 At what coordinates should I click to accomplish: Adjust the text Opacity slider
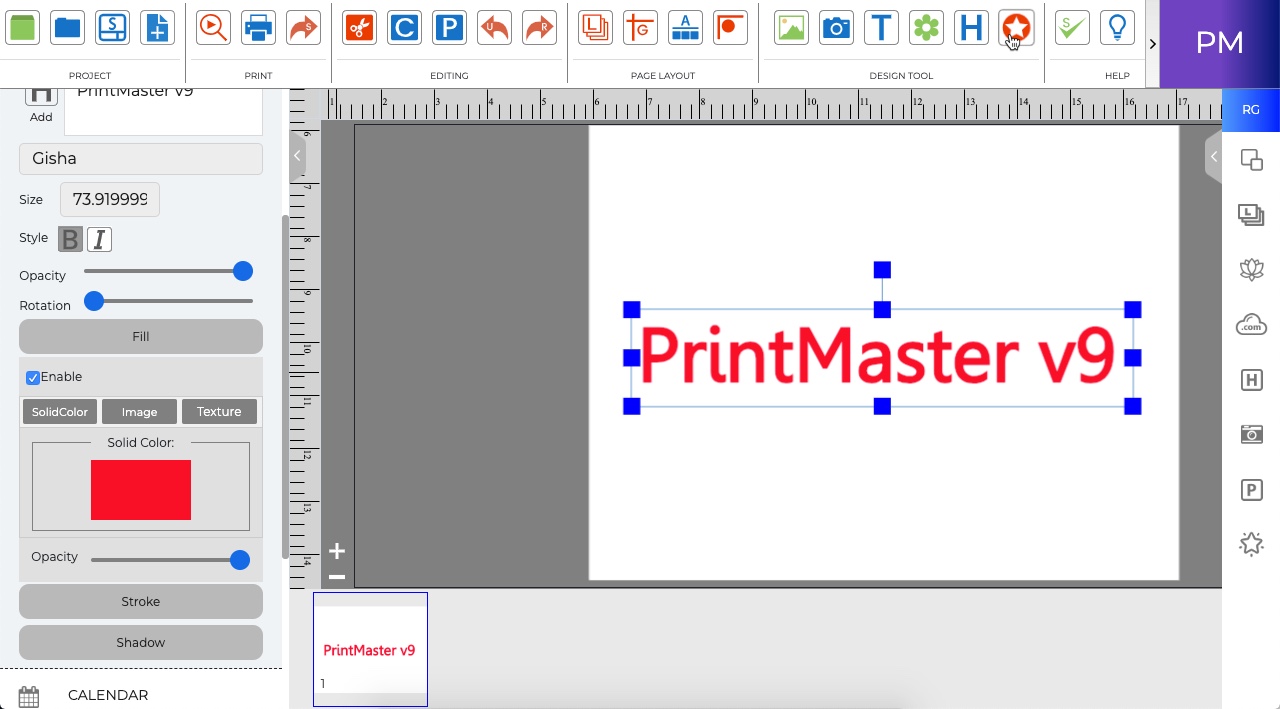click(168, 271)
